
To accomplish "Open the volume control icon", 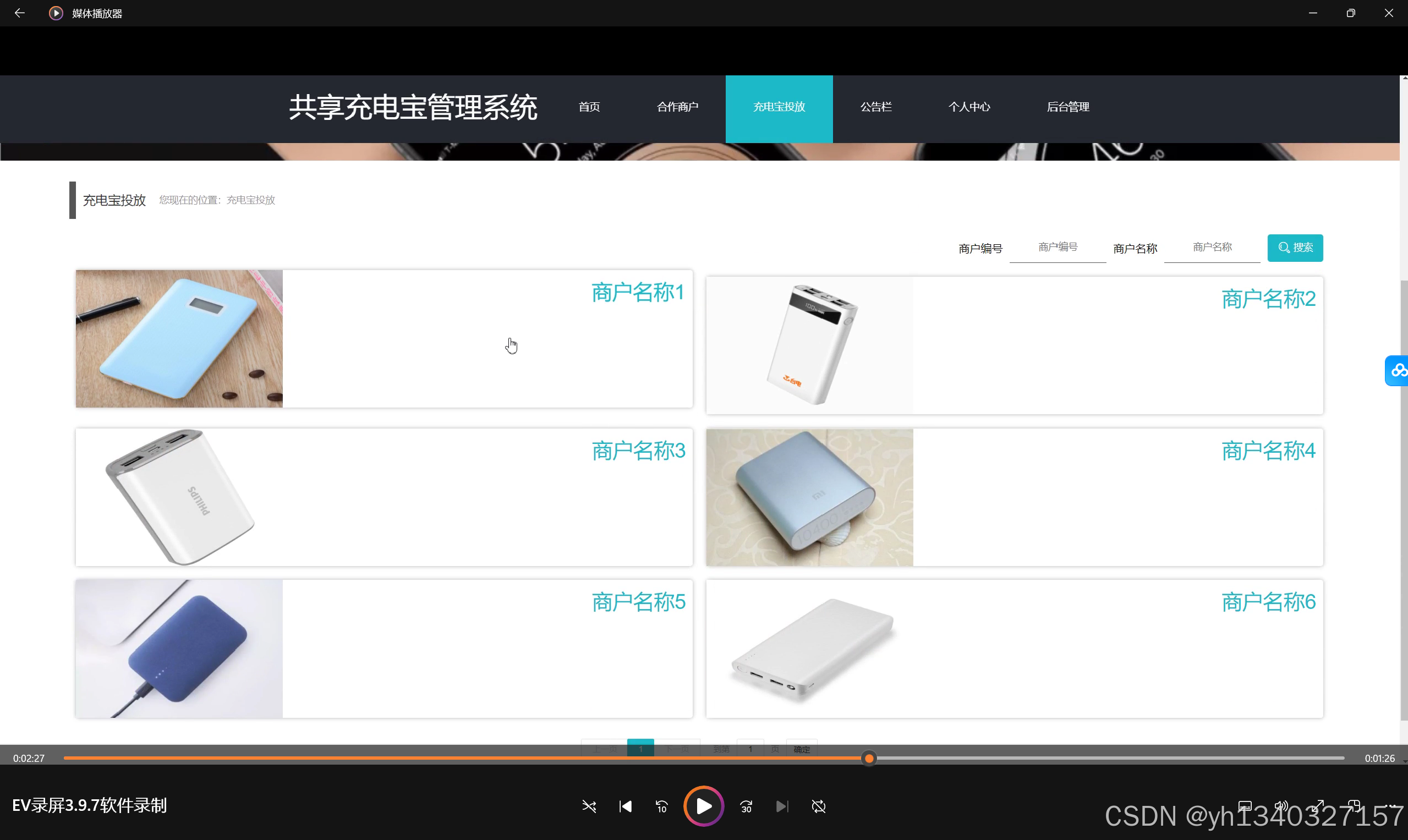I will 1280,805.
